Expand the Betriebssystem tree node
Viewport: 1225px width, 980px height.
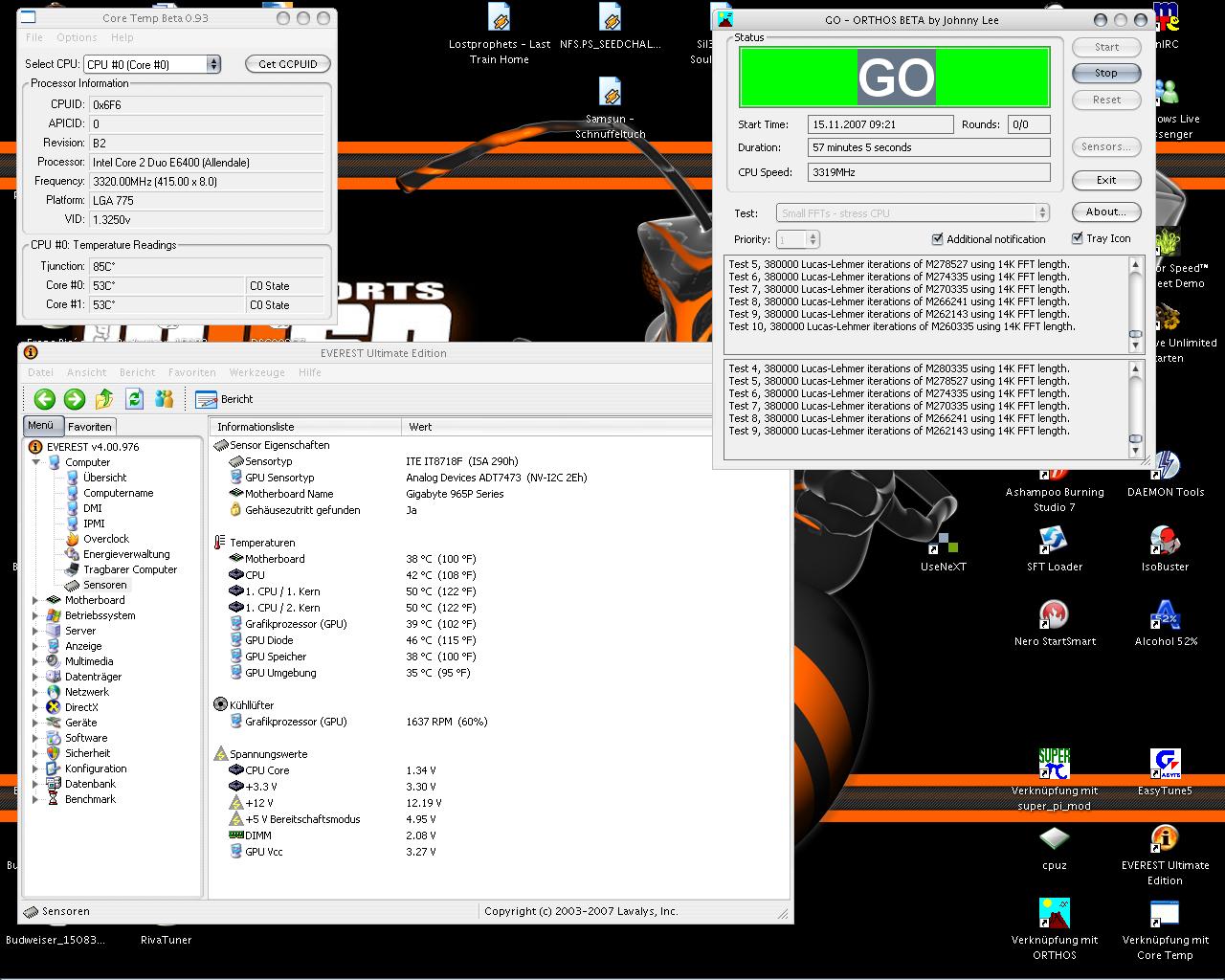[x=36, y=615]
